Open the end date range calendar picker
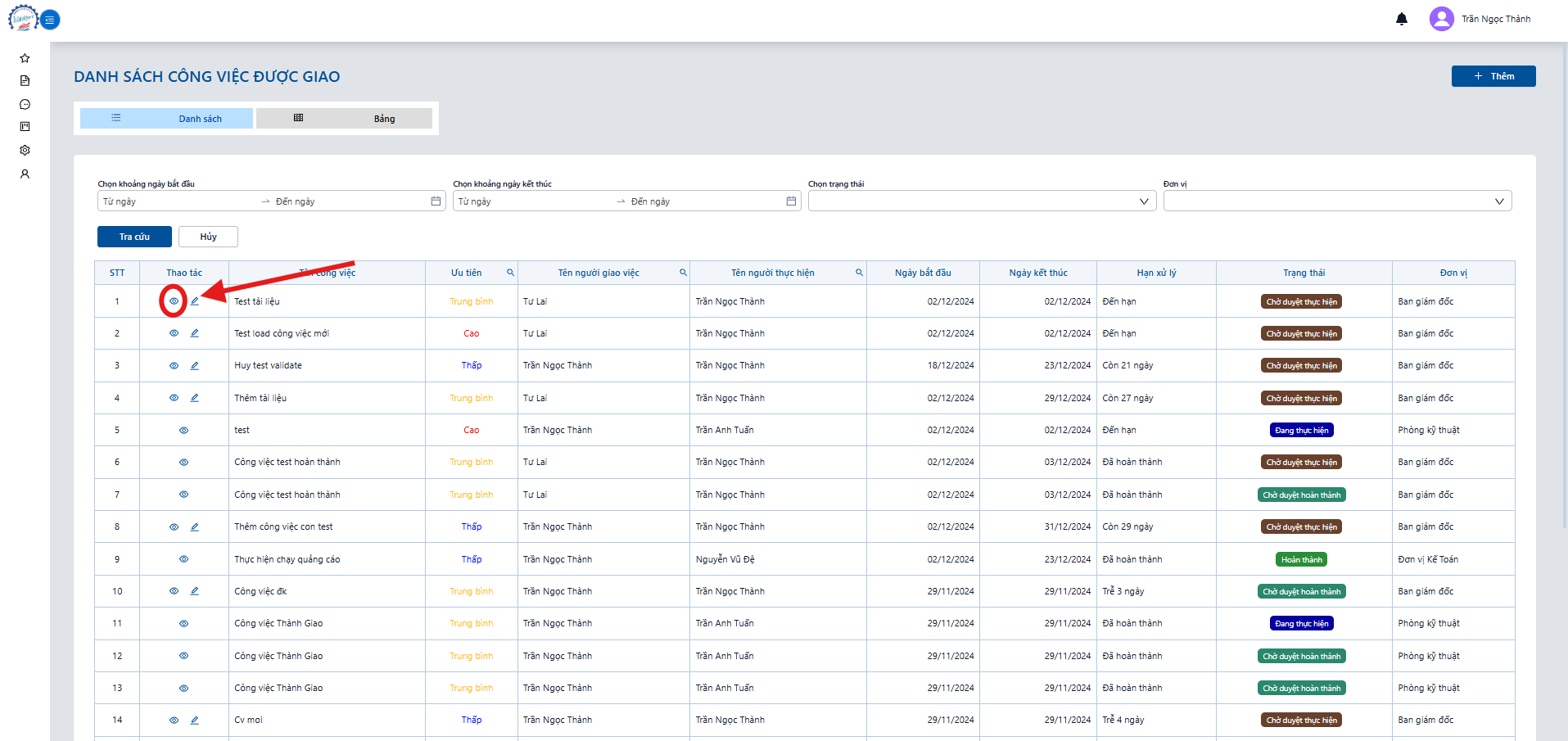This screenshot has height=741, width=1568. point(791,201)
